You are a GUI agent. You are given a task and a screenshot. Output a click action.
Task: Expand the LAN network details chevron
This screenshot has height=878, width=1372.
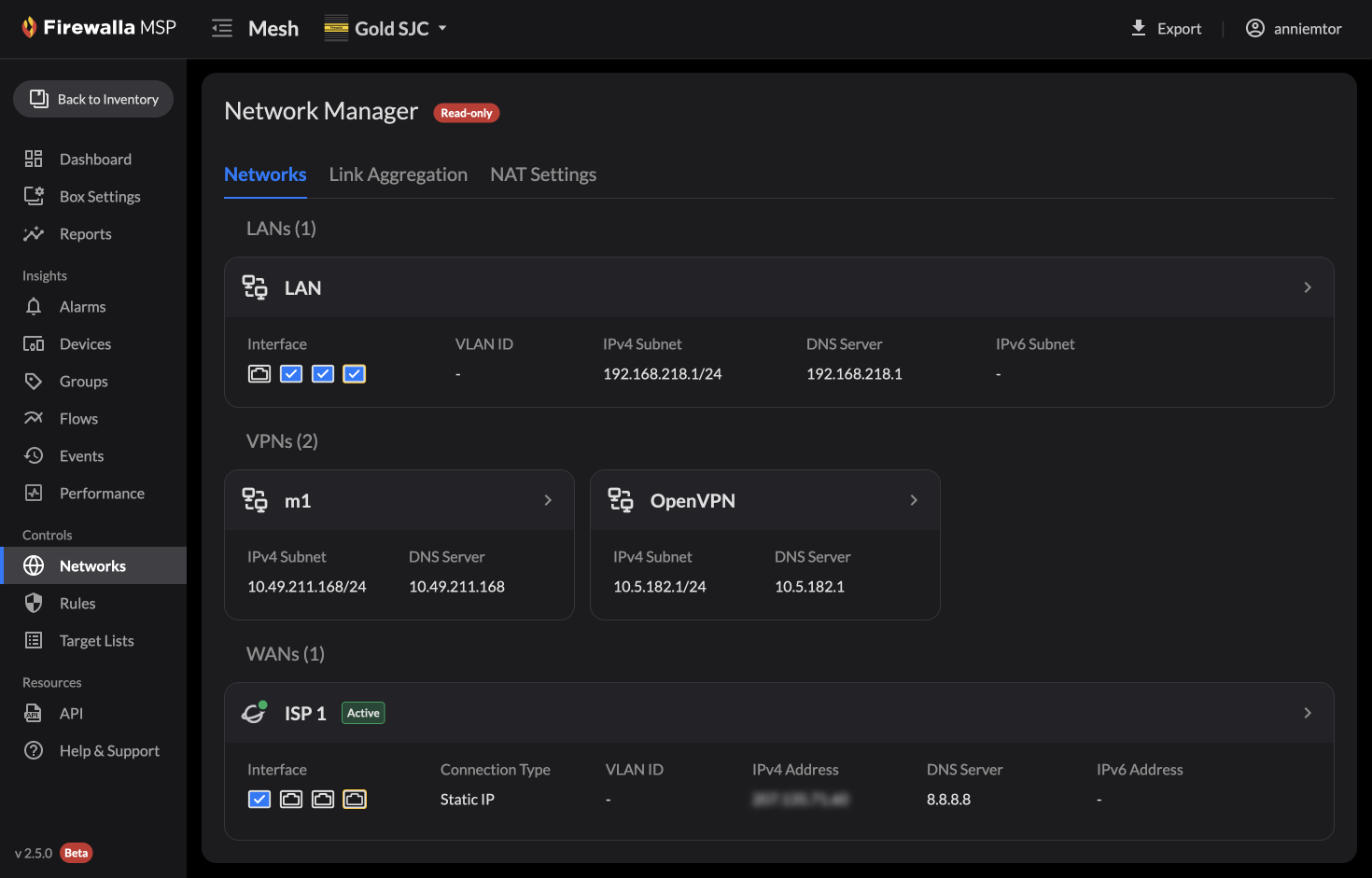coord(1308,287)
